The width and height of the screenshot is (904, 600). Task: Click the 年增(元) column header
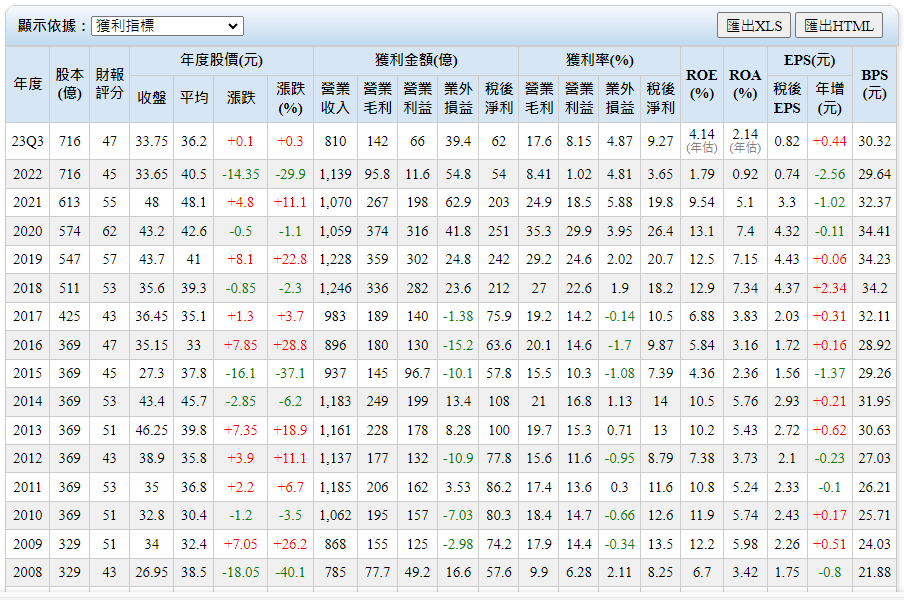830,98
